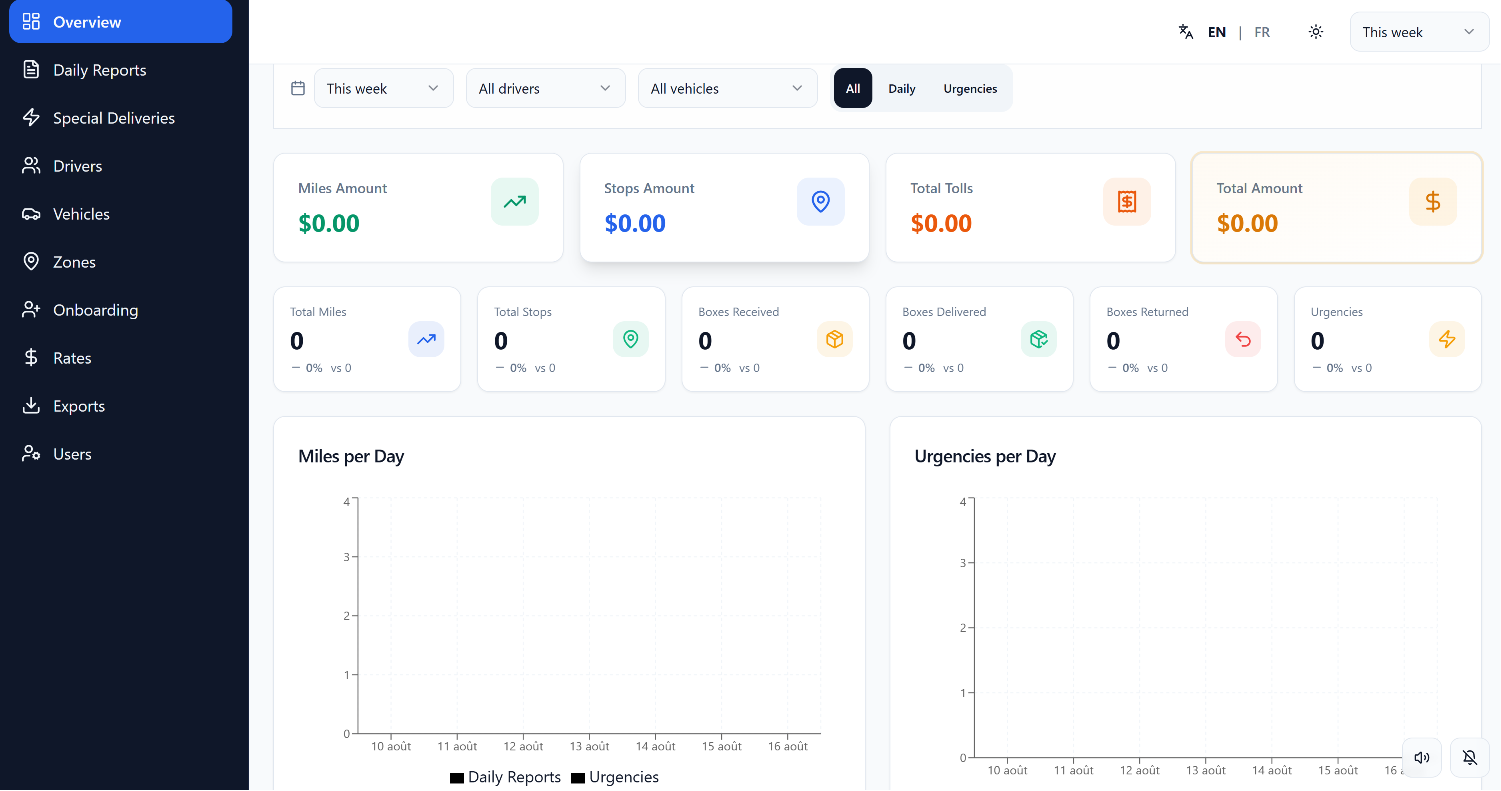This screenshot has width=1501, height=791.
Task: Click the Total Miles trend icon
Action: pos(427,340)
